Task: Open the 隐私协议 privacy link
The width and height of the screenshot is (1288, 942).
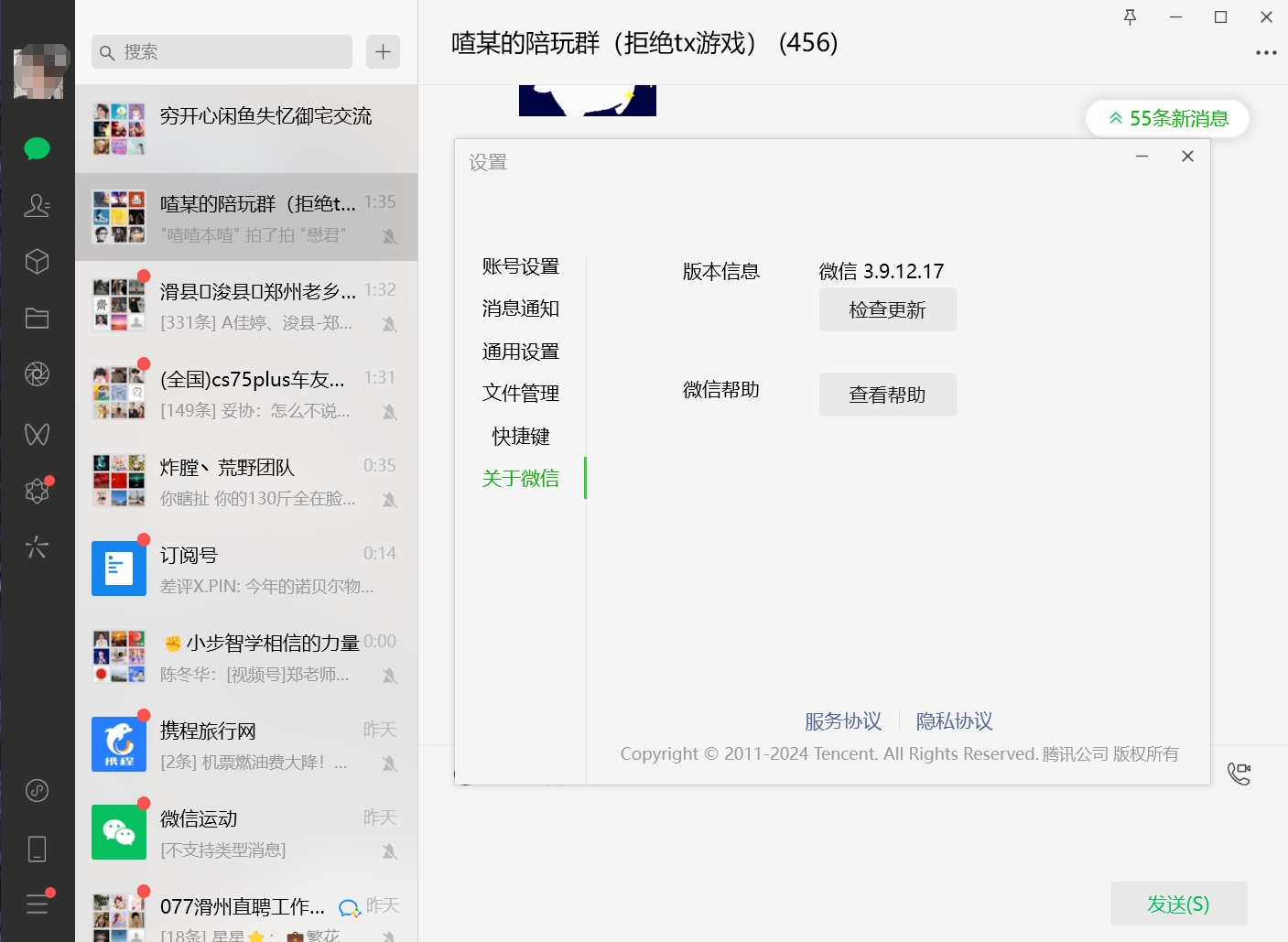Action: [x=954, y=721]
